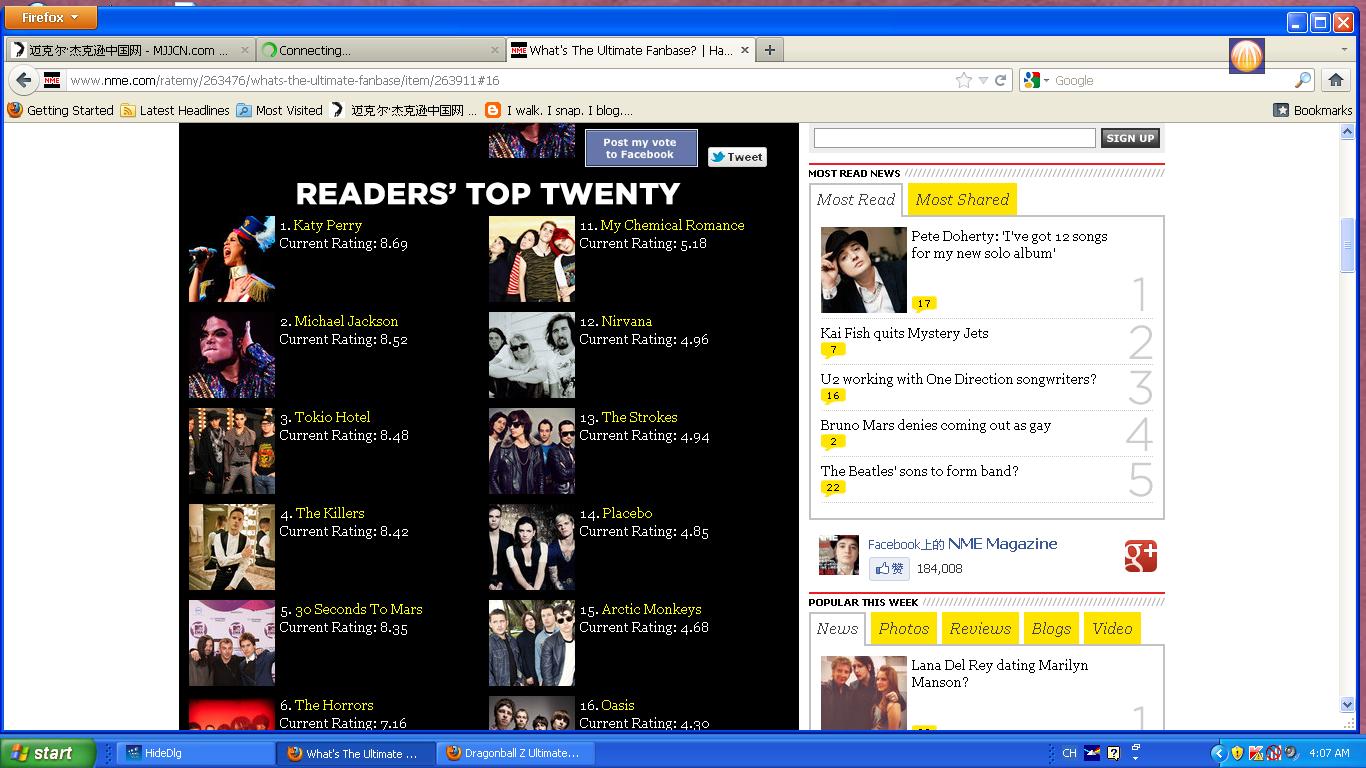The width and height of the screenshot is (1366, 768).
Task: Open the Katy Perry link
Action: [x=327, y=225]
